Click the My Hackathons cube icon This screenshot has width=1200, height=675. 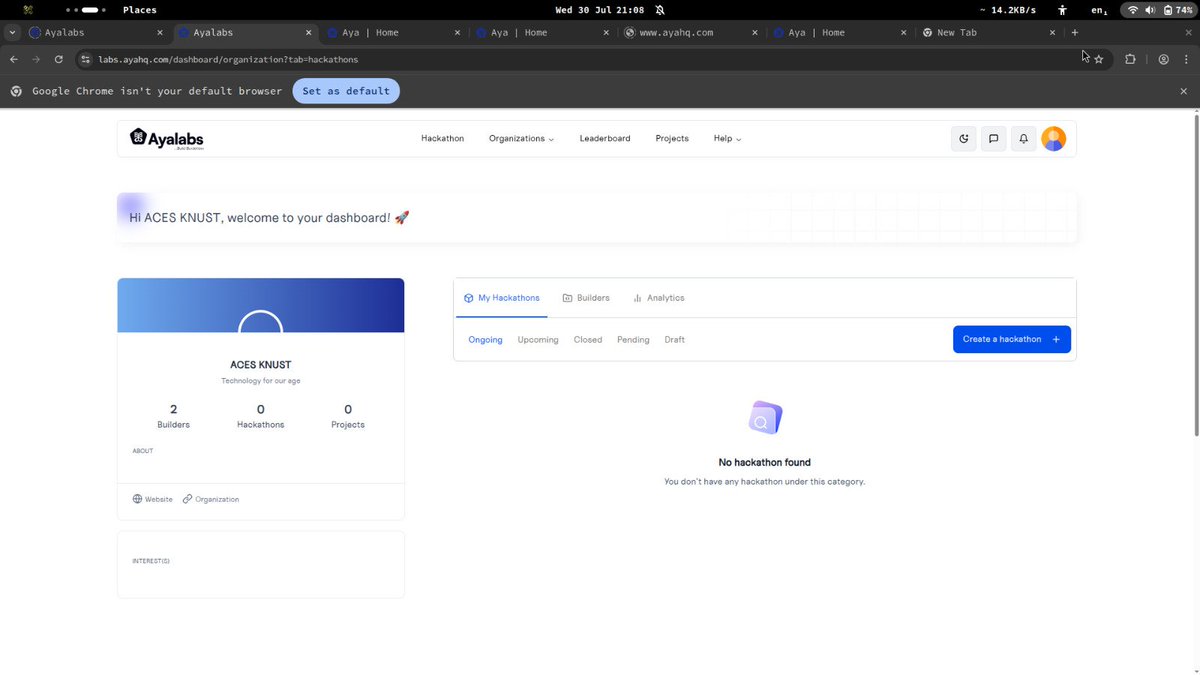[x=468, y=298]
